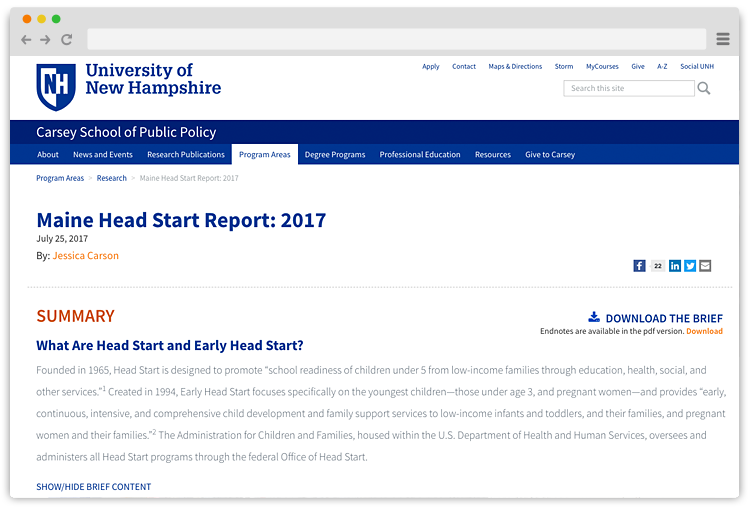Click Program Areas breadcrumb

(x=60, y=178)
